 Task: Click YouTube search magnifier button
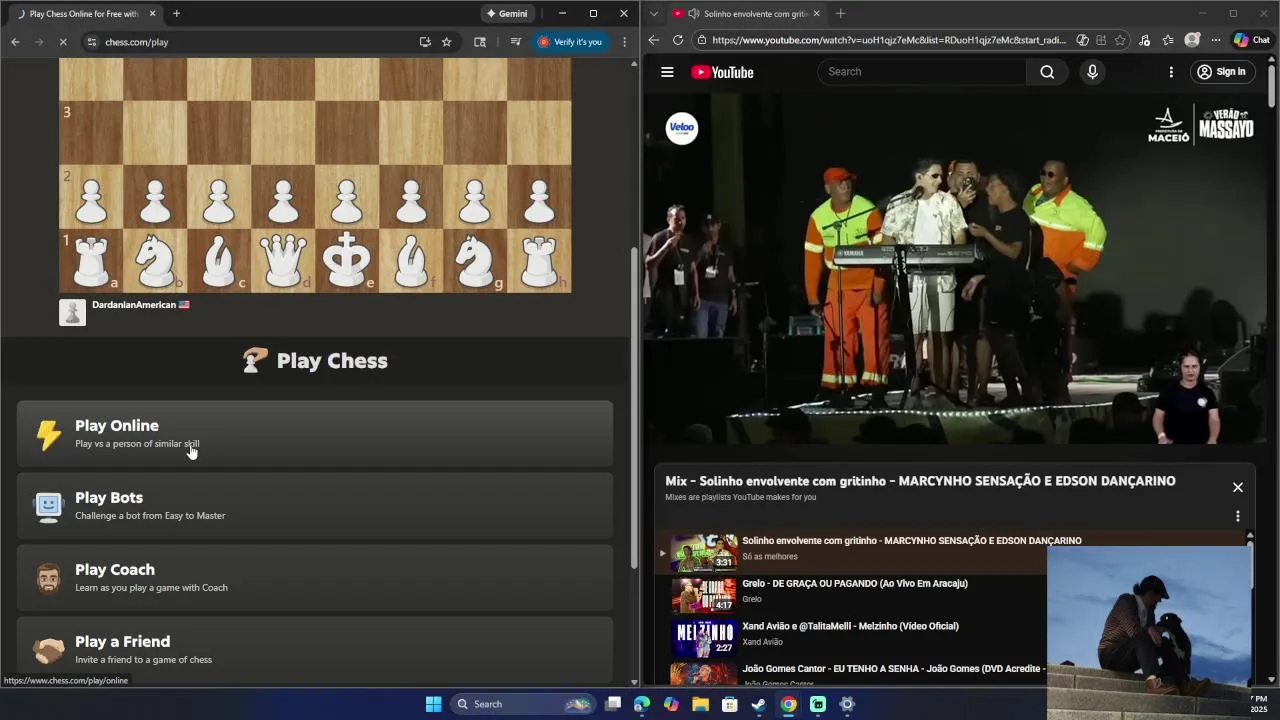point(1047,72)
